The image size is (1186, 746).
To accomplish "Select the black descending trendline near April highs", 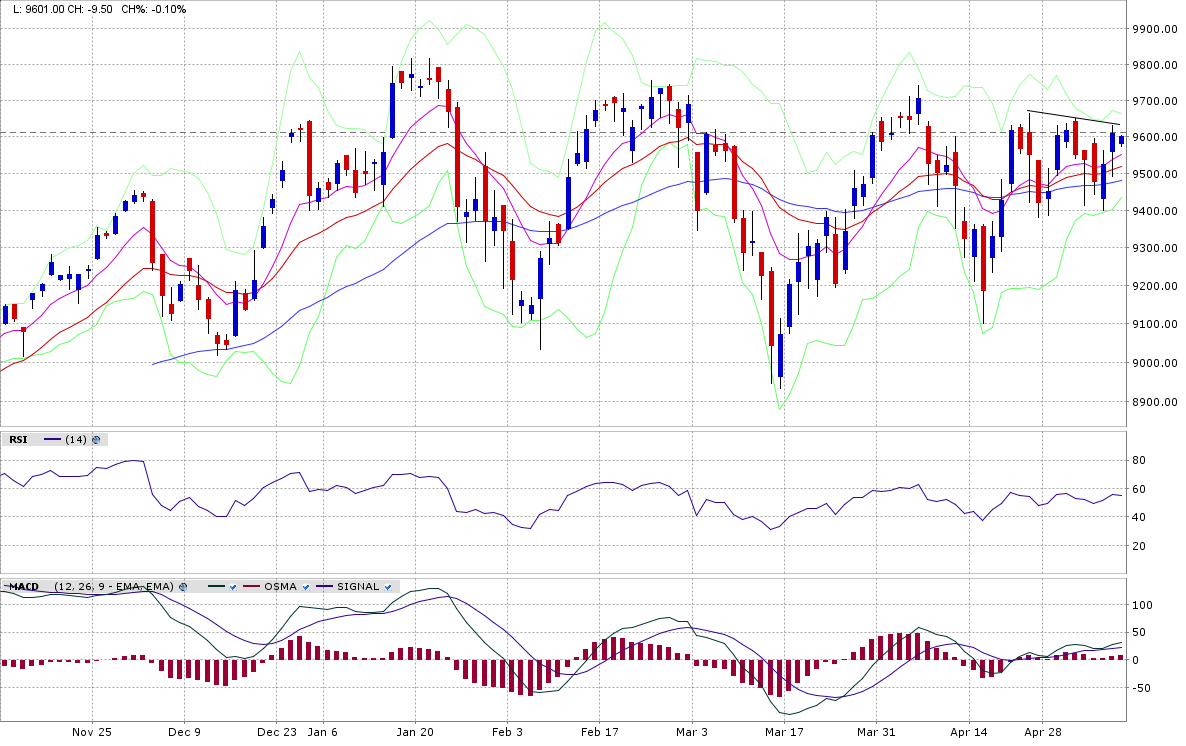I will pyautogui.click(x=1073, y=117).
